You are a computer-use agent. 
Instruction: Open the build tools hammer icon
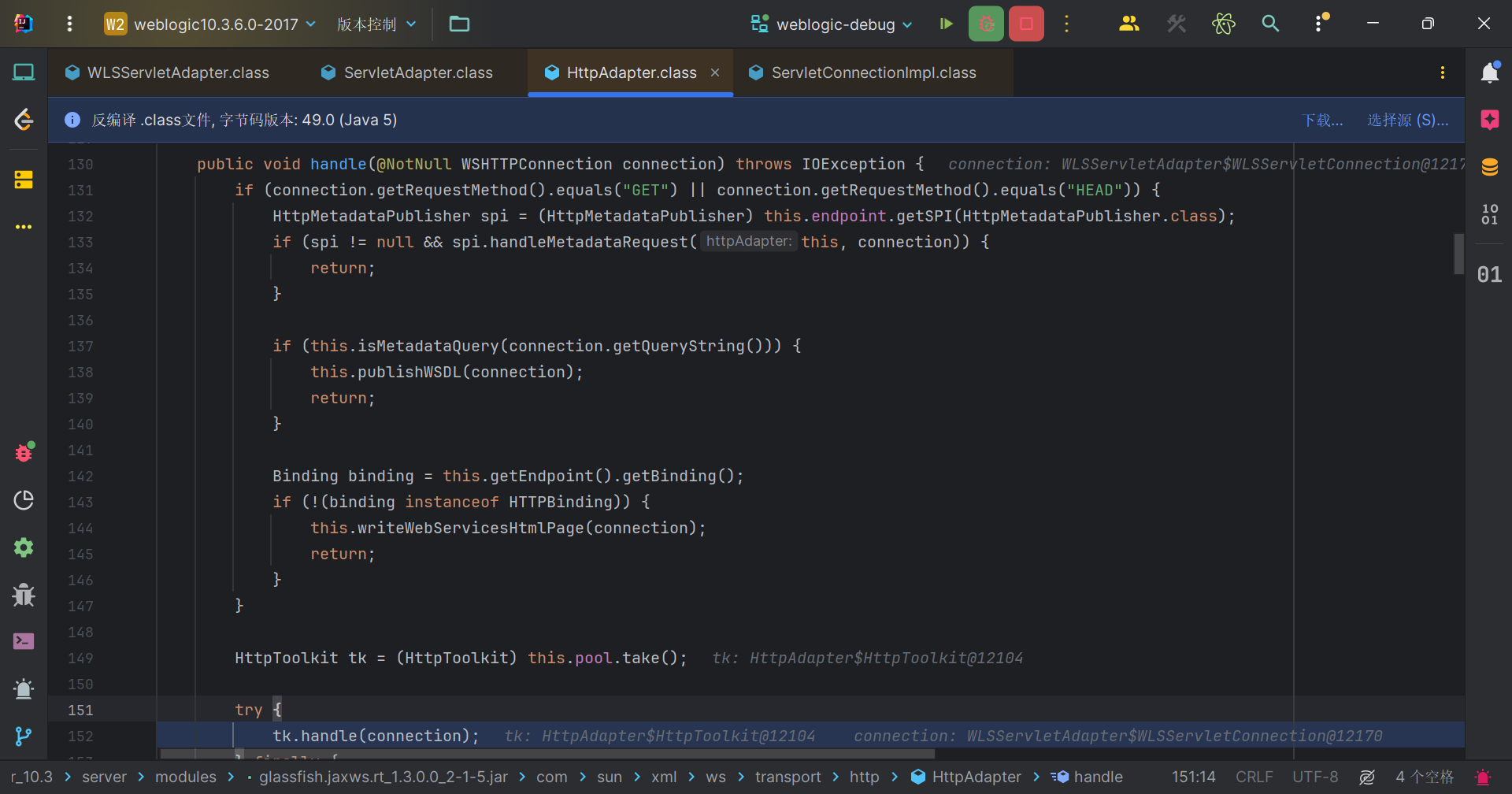click(x=1177, y=24)
